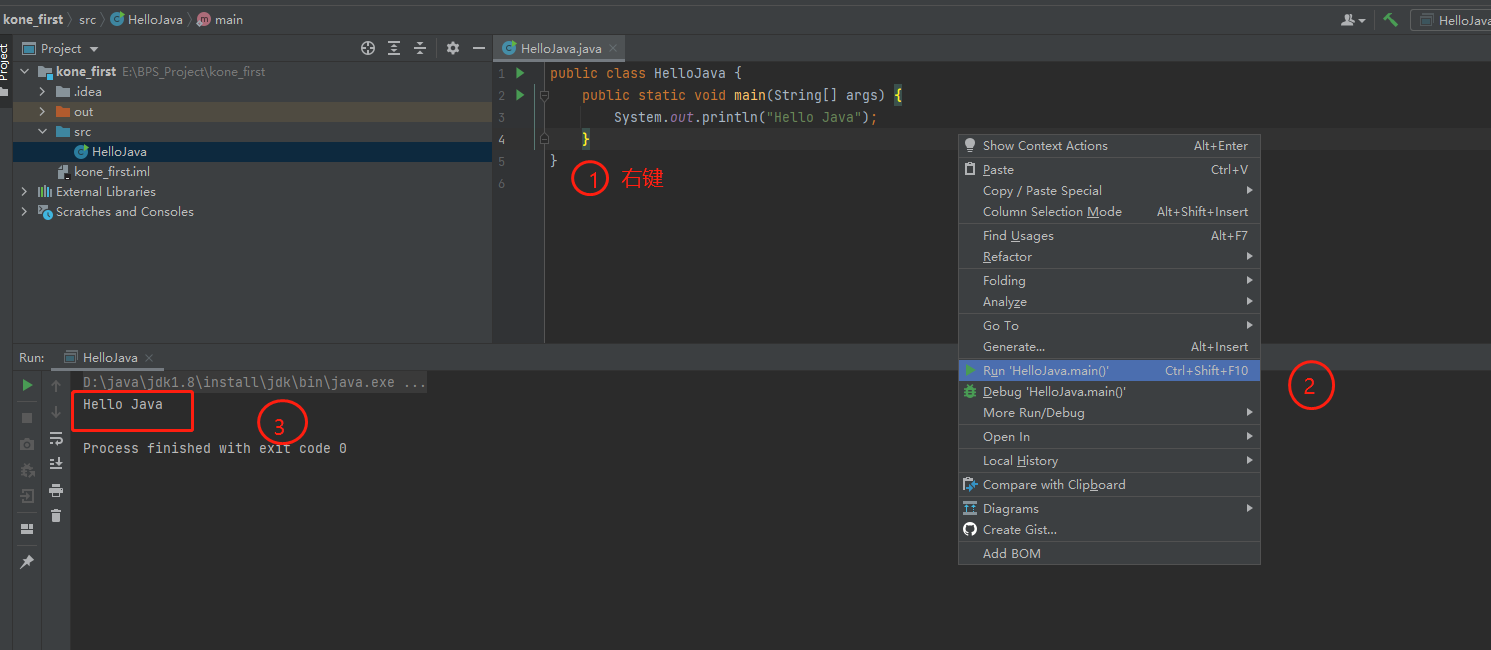The height and width of the screenshot is (650, 1491).
Task: Click src in the breadcrumb bar
Action: pyautogui.click(x=88, y=19)
